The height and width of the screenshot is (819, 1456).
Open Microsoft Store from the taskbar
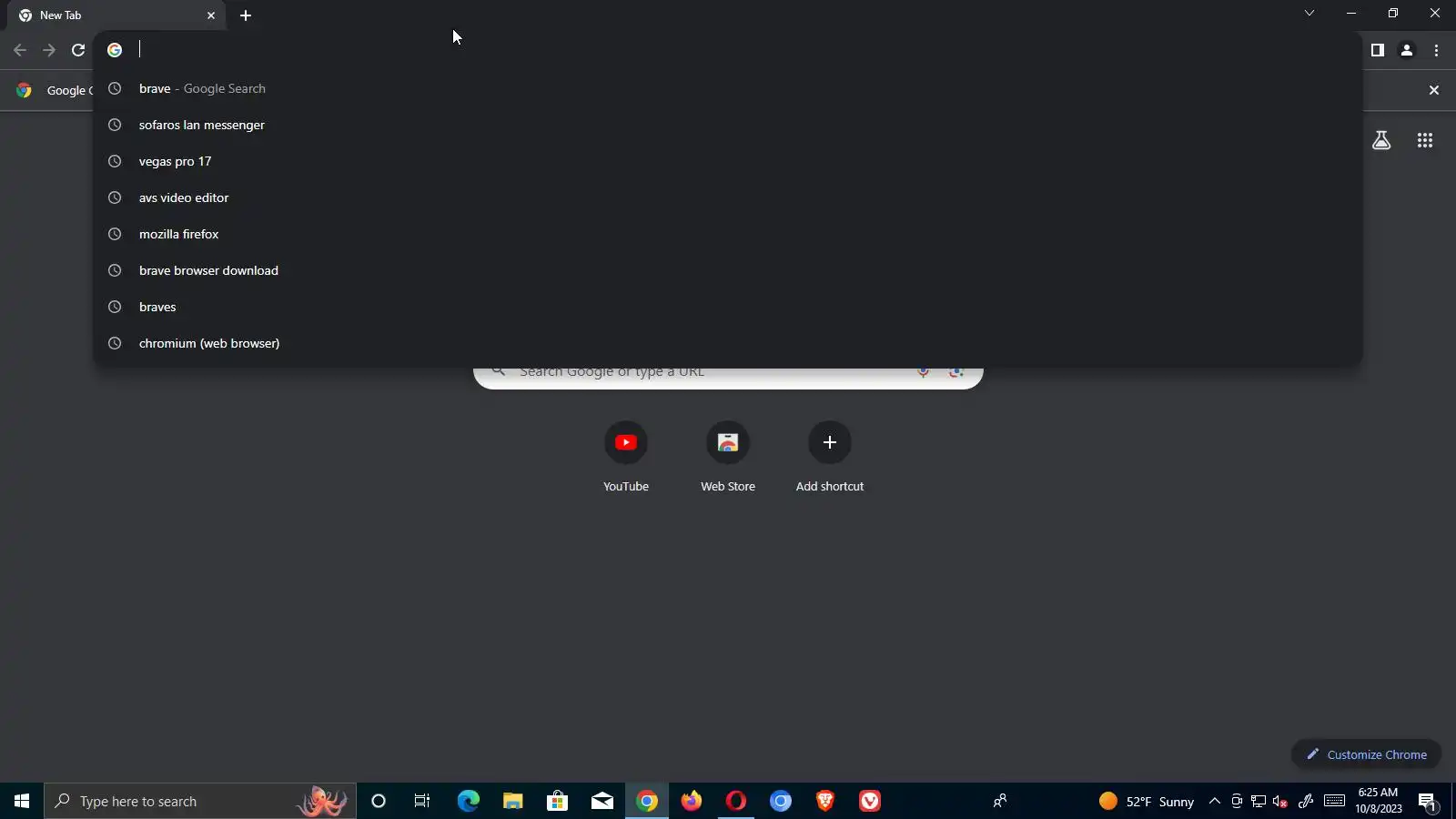click(x=557, y=801)
